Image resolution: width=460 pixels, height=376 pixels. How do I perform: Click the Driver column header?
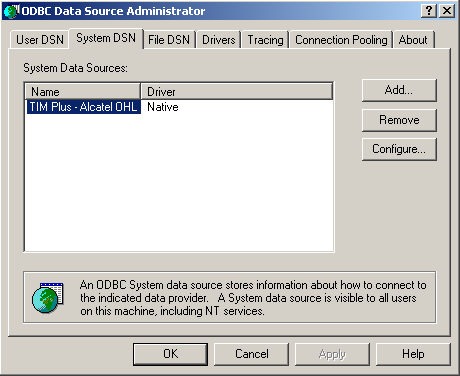click(237, 91)
